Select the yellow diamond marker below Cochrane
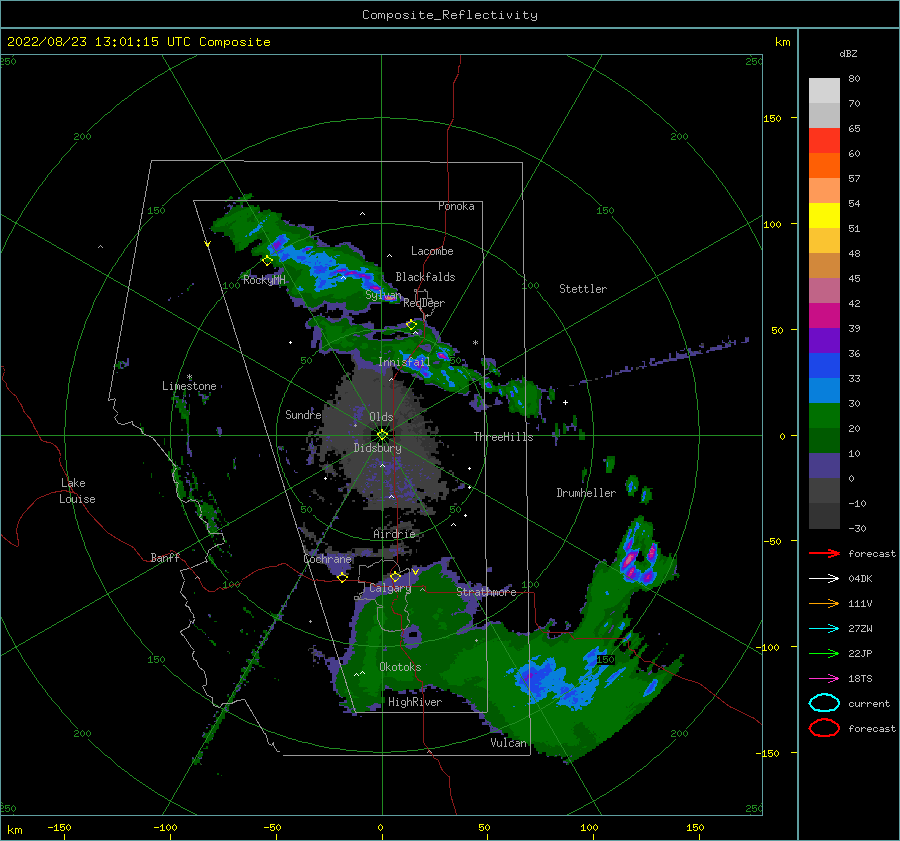Image resolution: width=900 pixels, height=841 pixels. pos(342,577)
